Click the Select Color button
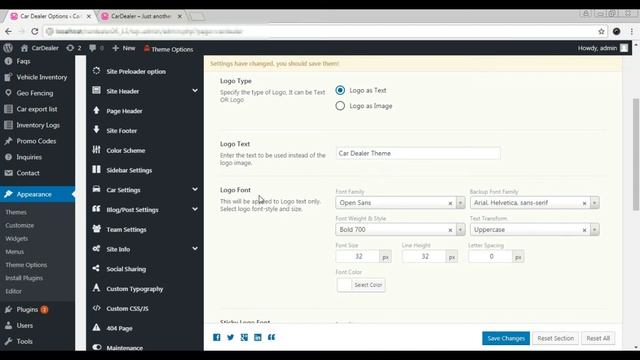Viewport: 640px width, 360px height. [x=368, y=285]
